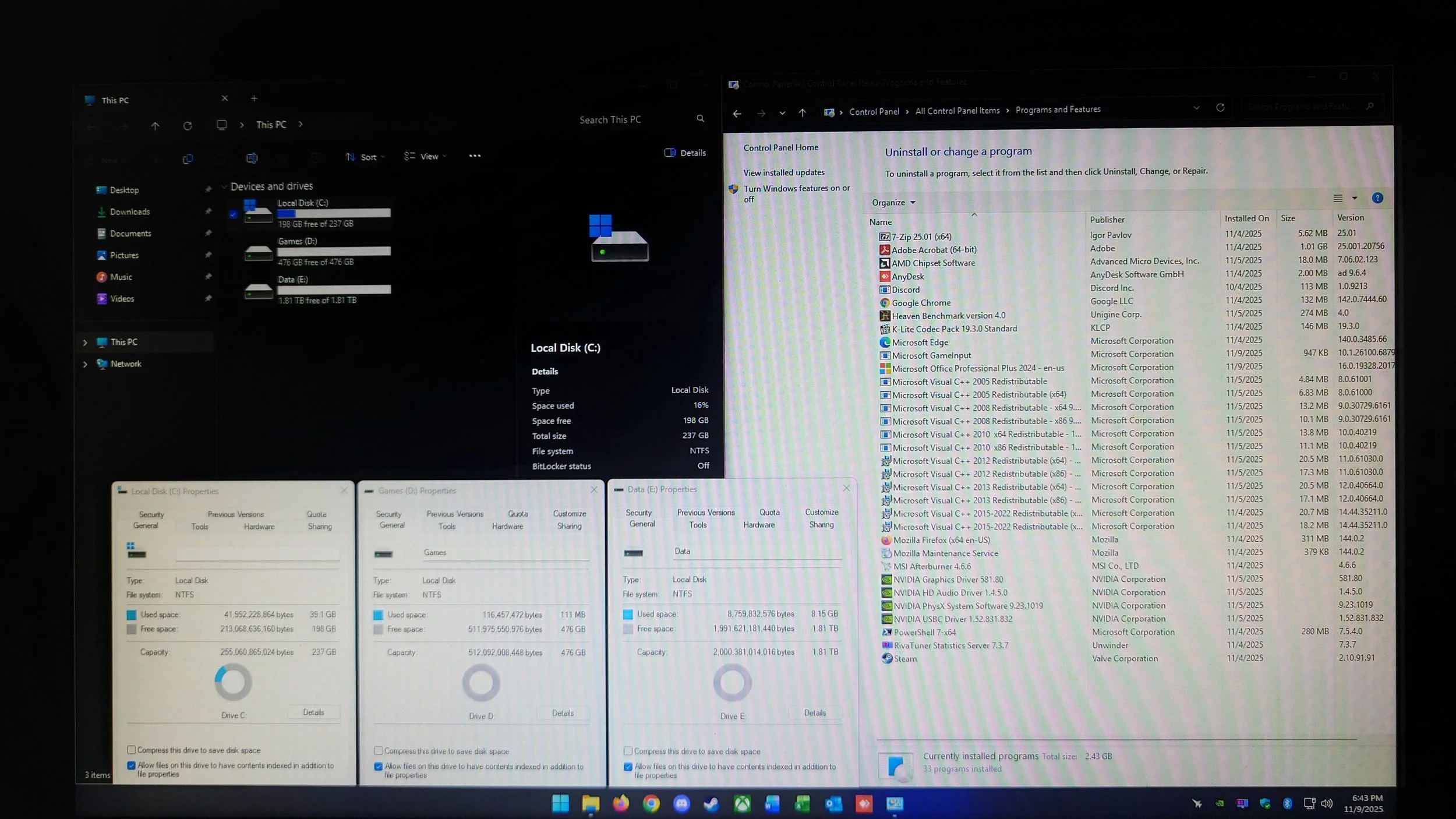The height and width of the screenshot is (819, 1456).
Task: Click the help question mark icon
Action: (1377, 198)
